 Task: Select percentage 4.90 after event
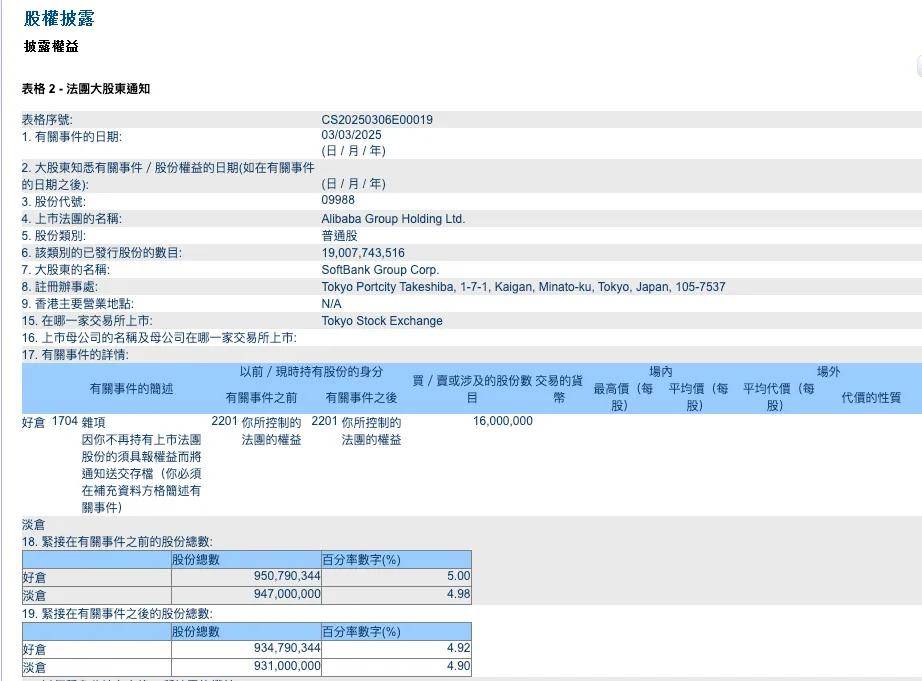(x=459, y=666)
